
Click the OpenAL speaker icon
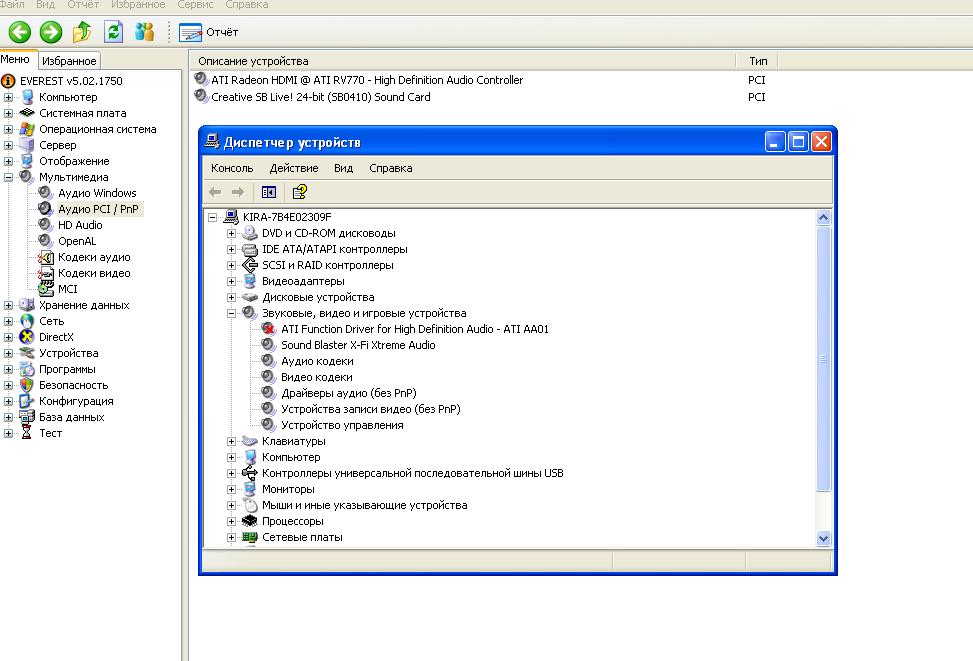45,241
